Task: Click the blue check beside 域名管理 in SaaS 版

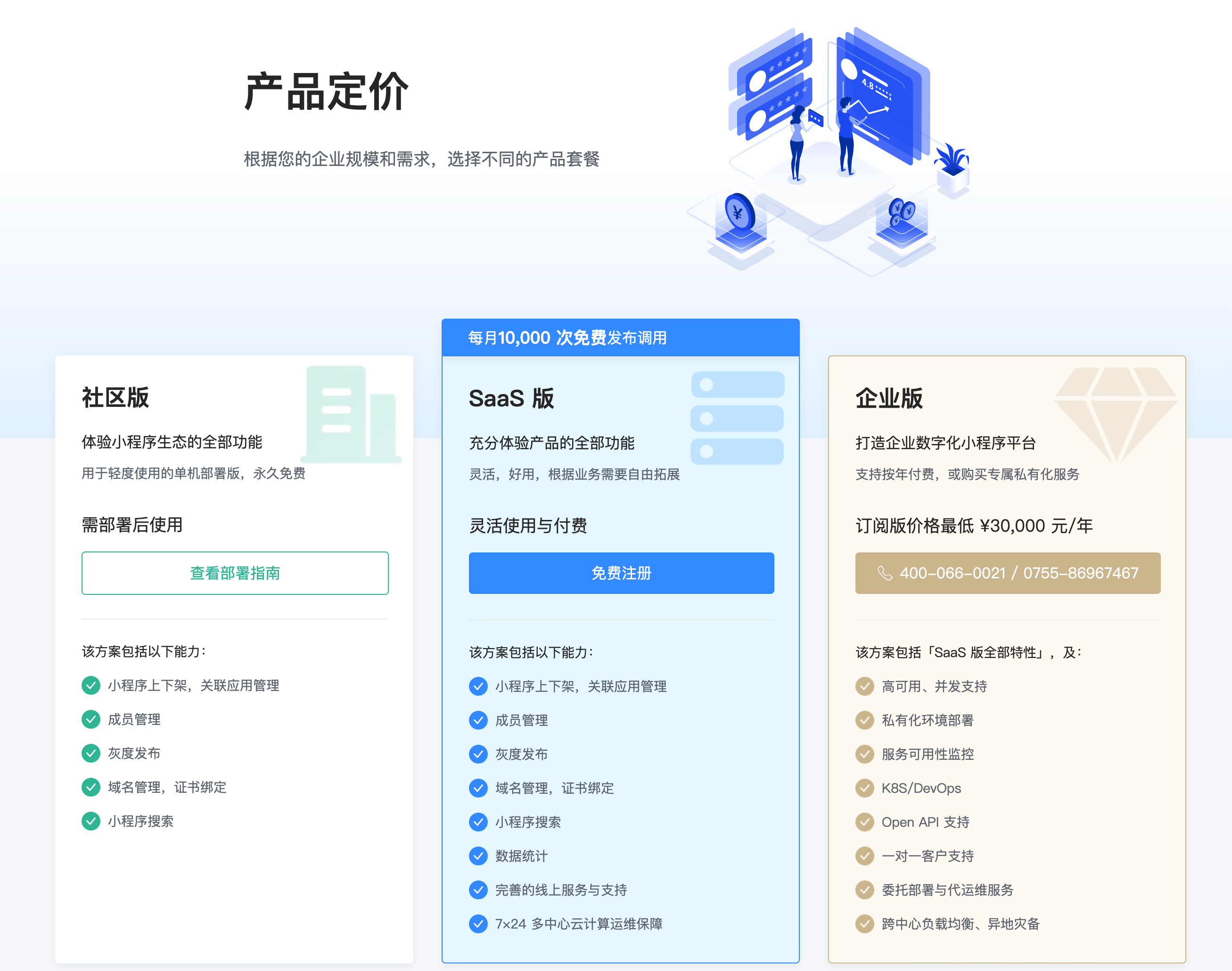Action: (x=478, y=788)
